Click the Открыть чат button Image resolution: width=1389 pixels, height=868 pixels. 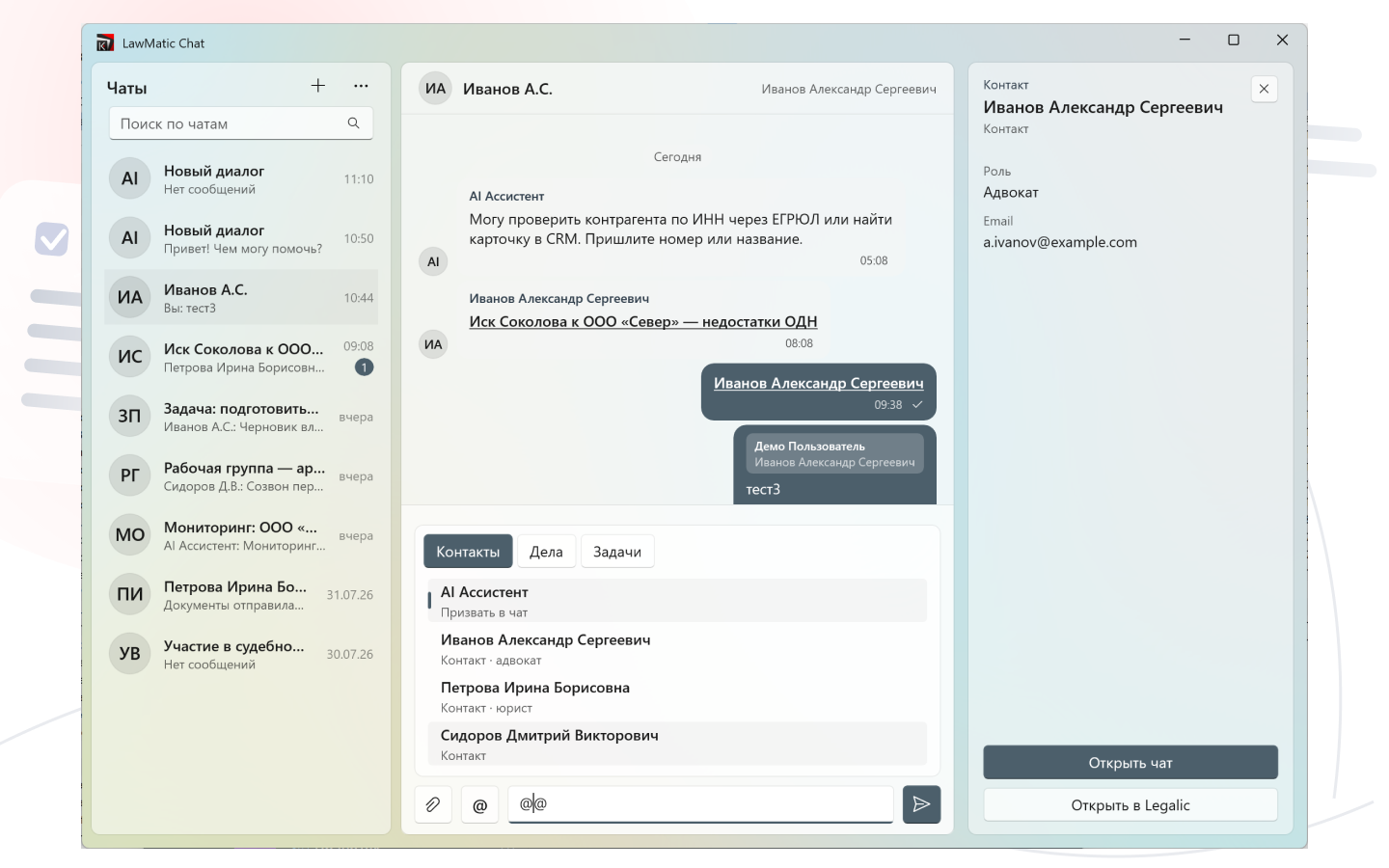[1130, 763]
